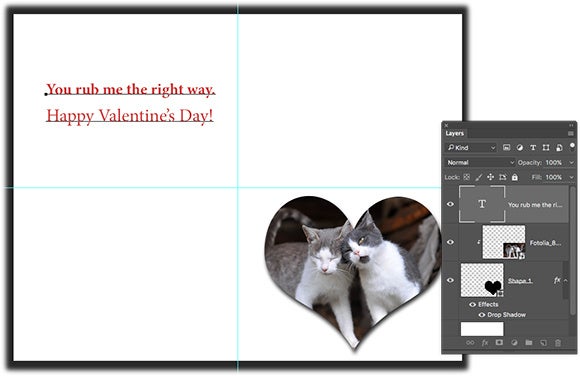
Task: Click Fill 100% value field
Action: pyautogui.click(x=554, y=177)
